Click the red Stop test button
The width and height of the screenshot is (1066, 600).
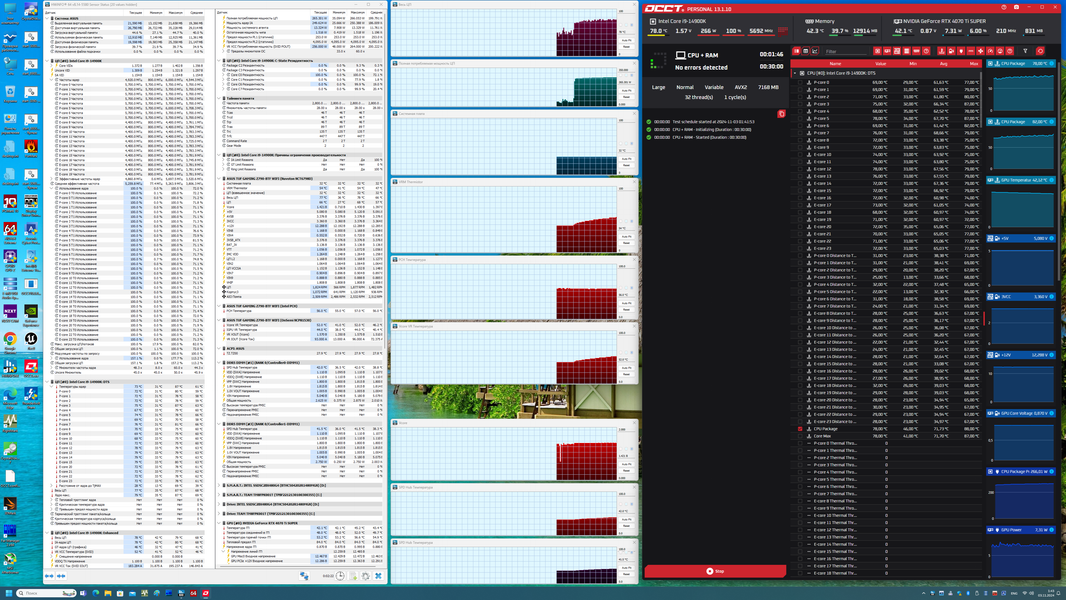click(715, 571)
